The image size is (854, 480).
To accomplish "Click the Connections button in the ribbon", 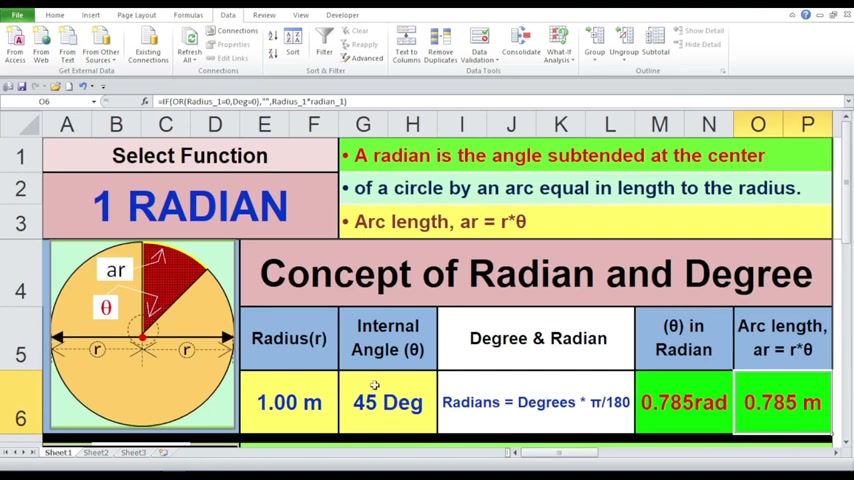I will (x=232, y=31).
